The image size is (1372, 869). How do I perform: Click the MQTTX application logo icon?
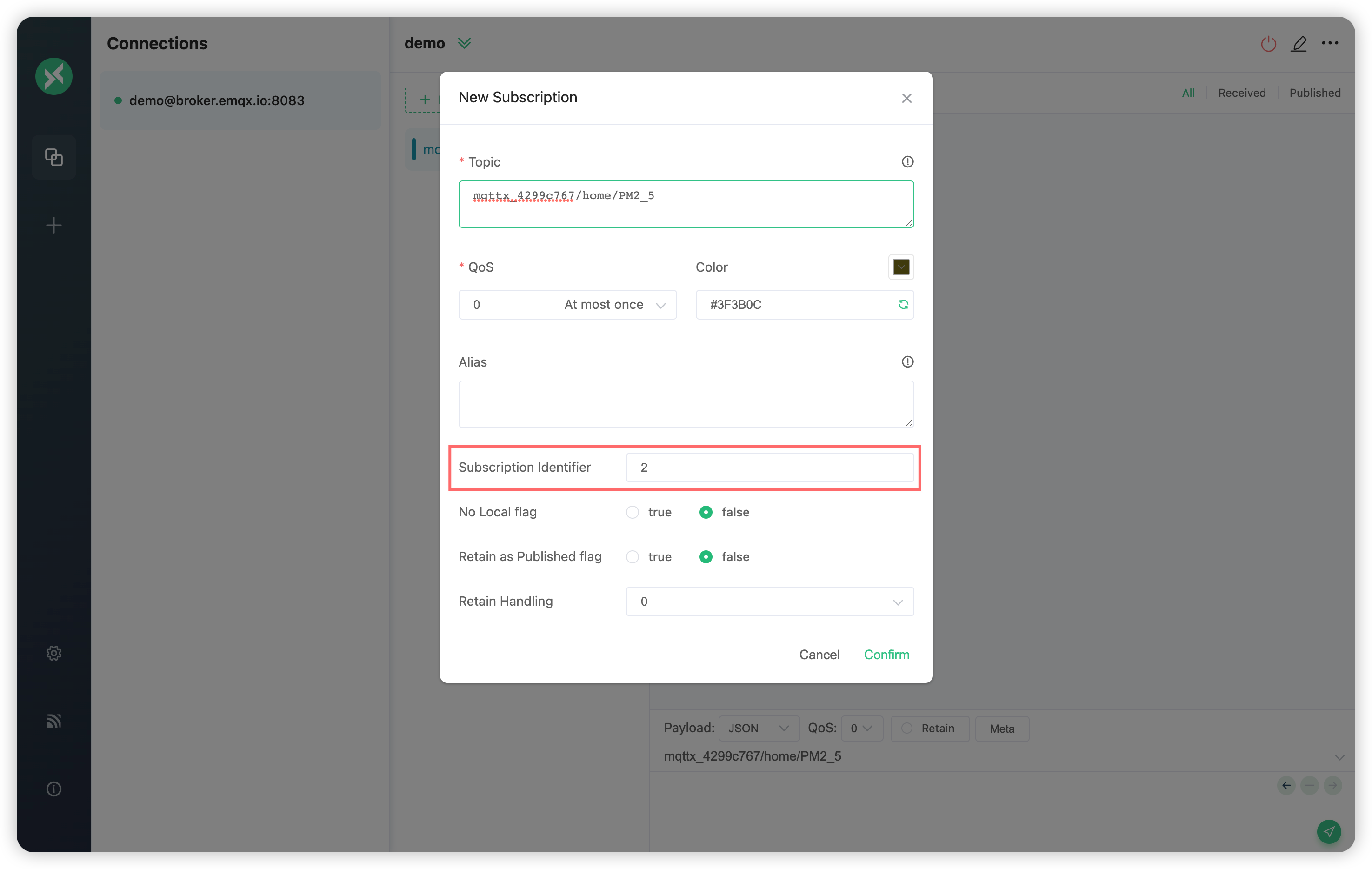[x=54, y=75]
